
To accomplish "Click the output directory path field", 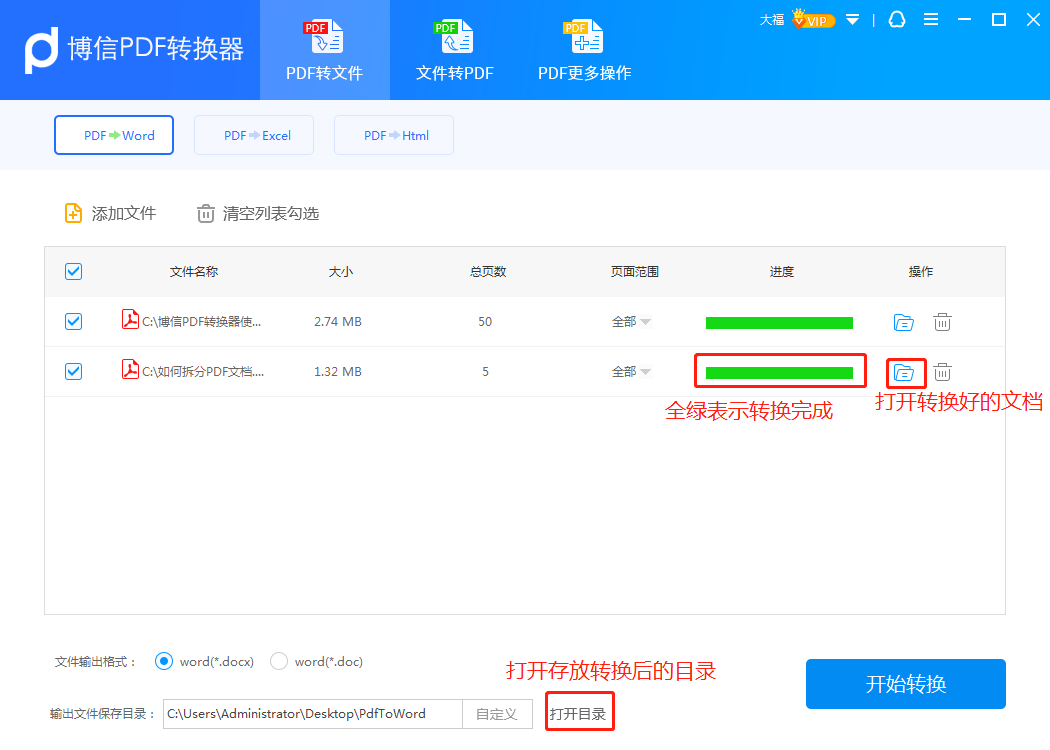I will [312, 714].
